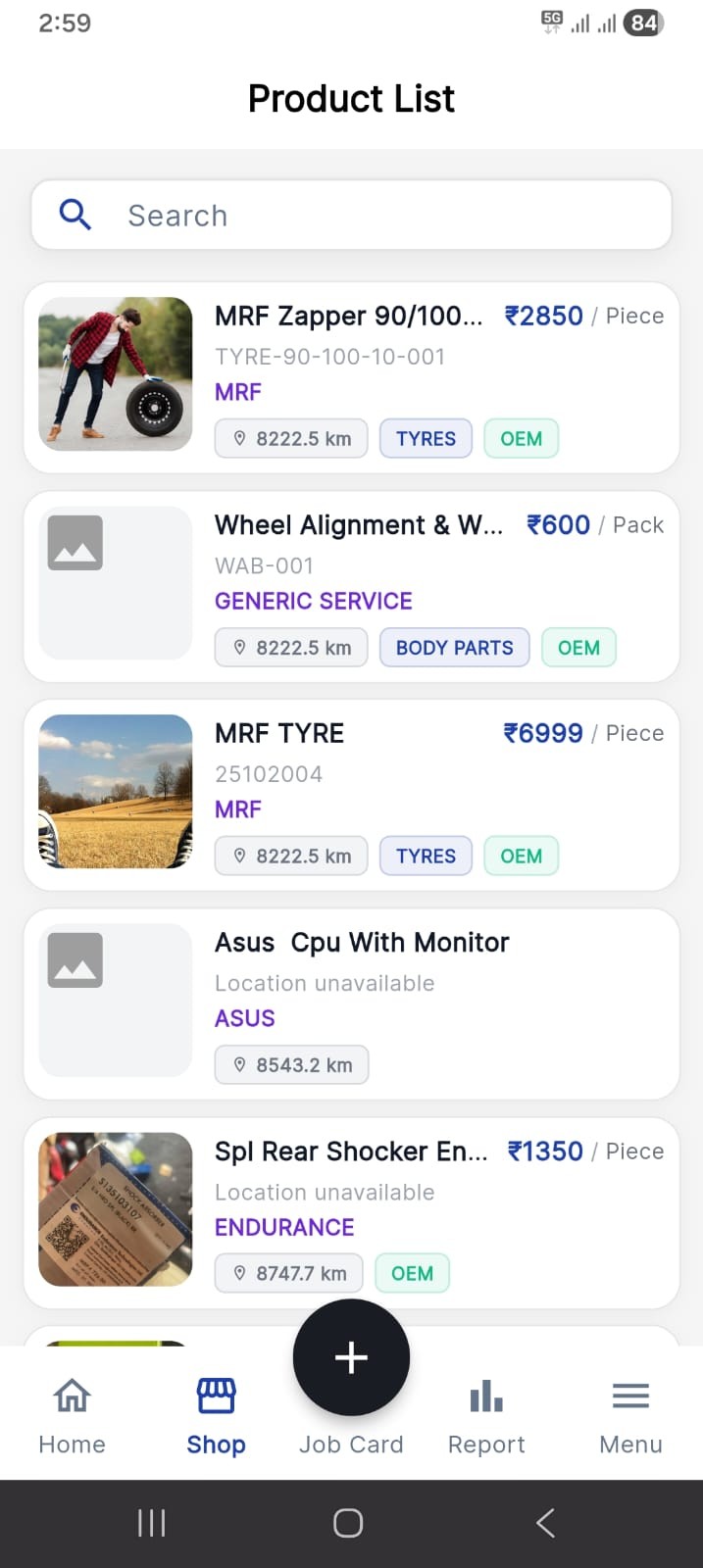Tap the GENERIC SERVICE brand label
Viewport: 703px width, 1568px height.
[314, 601]
